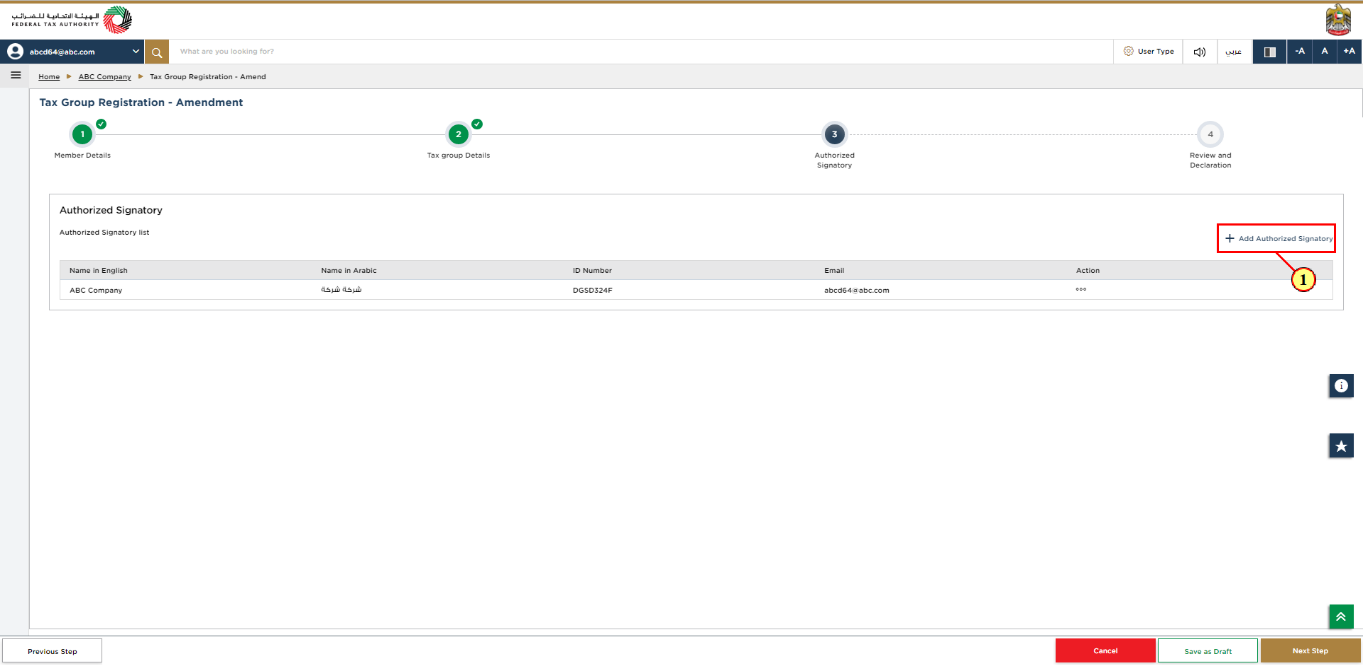
Task: Reset font size with A
Action: [x=1325, y=51]
